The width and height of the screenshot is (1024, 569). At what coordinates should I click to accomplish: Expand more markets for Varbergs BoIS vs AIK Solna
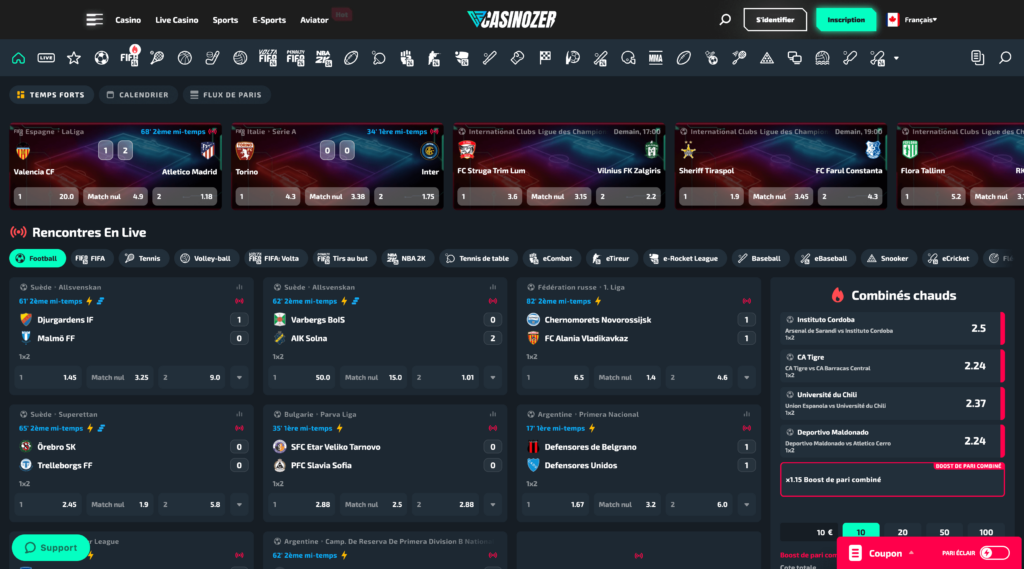click(x=493, y=378)
